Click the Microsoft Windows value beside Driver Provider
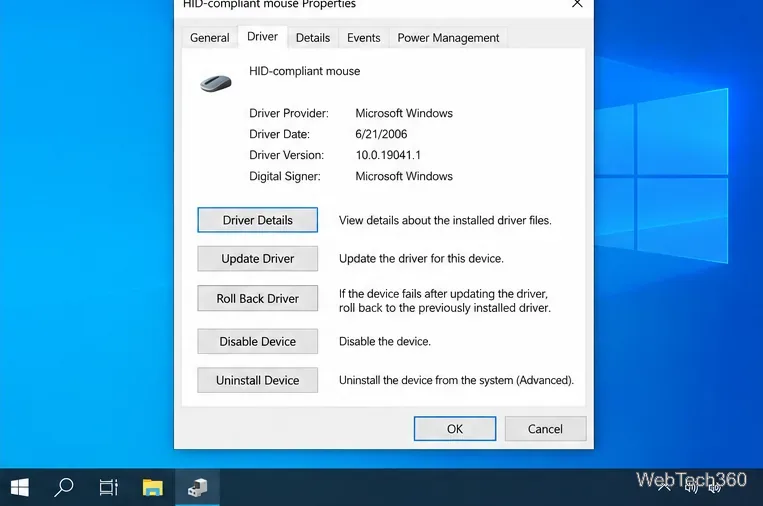Screen dimensions: 763x506 click(x=404, y=113)
